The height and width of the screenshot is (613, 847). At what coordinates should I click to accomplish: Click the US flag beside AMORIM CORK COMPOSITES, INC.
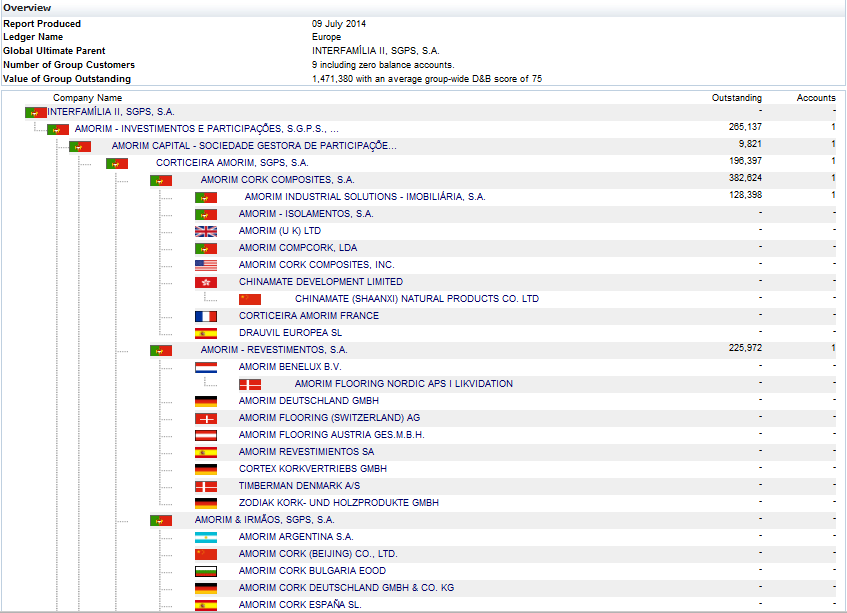pos(206,266)
